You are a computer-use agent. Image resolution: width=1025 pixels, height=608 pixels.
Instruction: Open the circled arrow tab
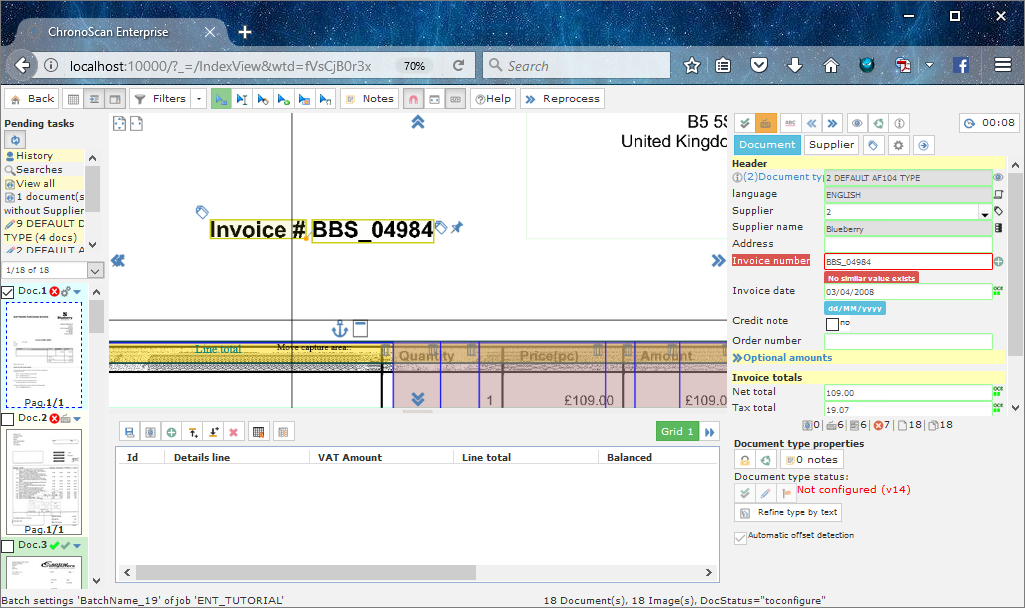click(x=924, y=145)
